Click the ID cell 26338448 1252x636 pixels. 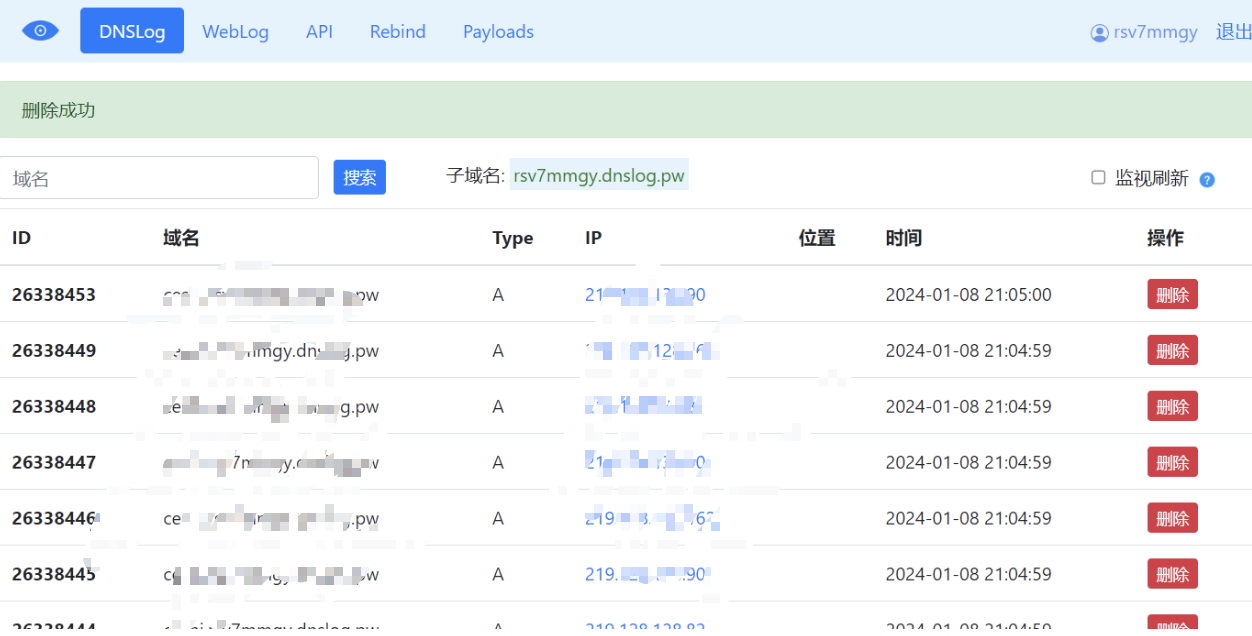click(54, 407)
